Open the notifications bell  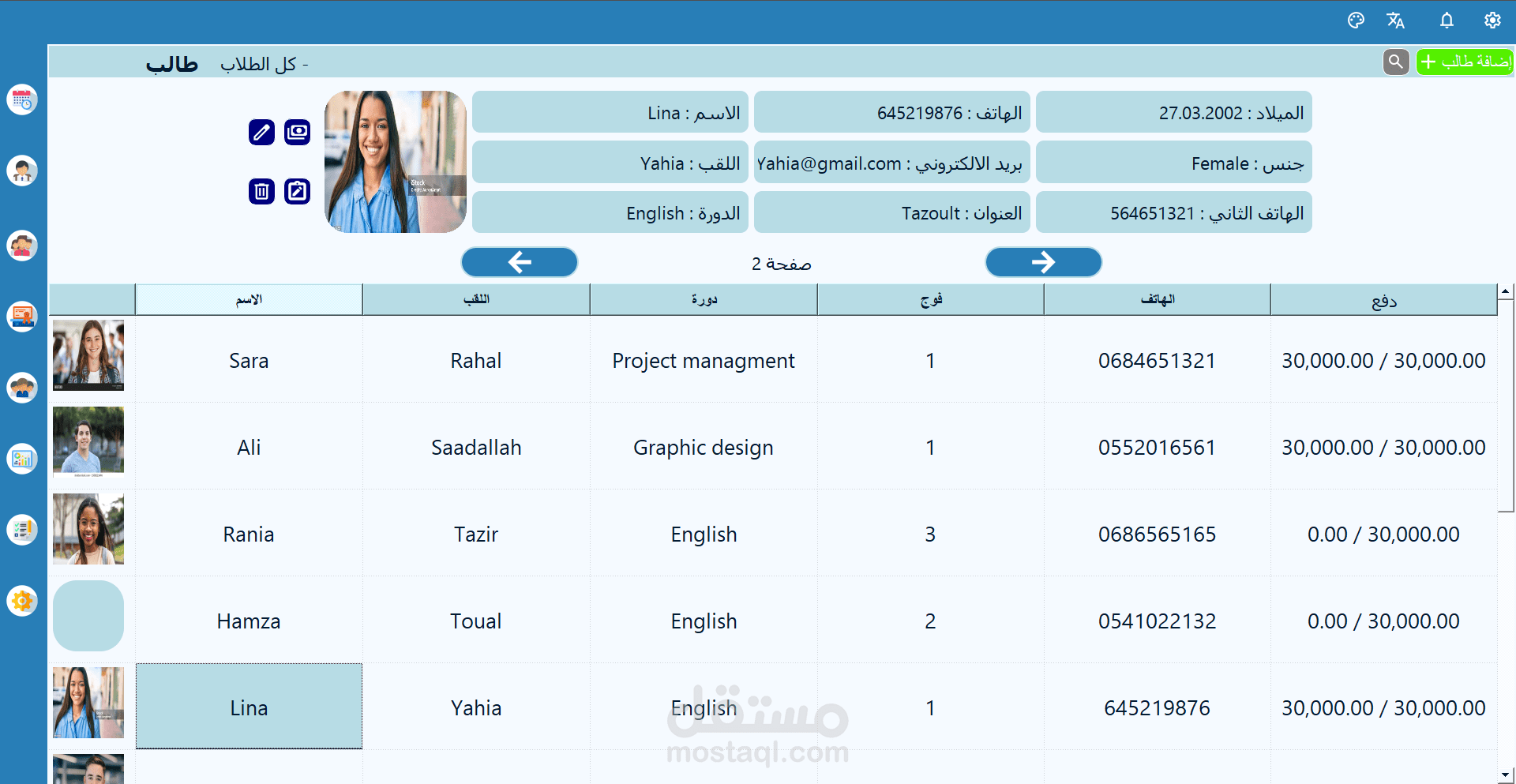pyautogui.click(x=1447, y=21)
